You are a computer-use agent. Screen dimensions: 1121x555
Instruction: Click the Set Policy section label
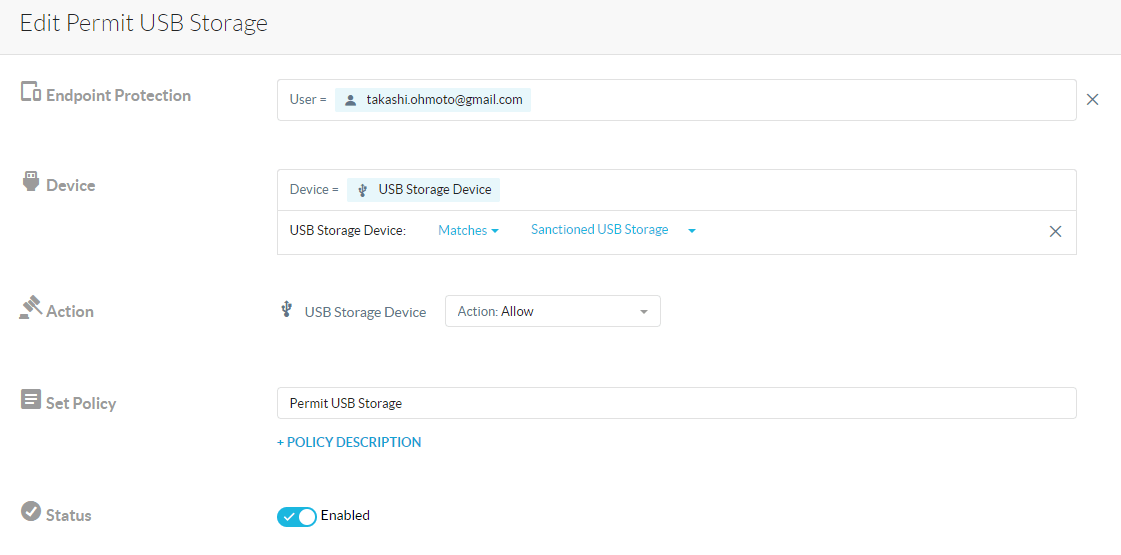coord(81,403)
